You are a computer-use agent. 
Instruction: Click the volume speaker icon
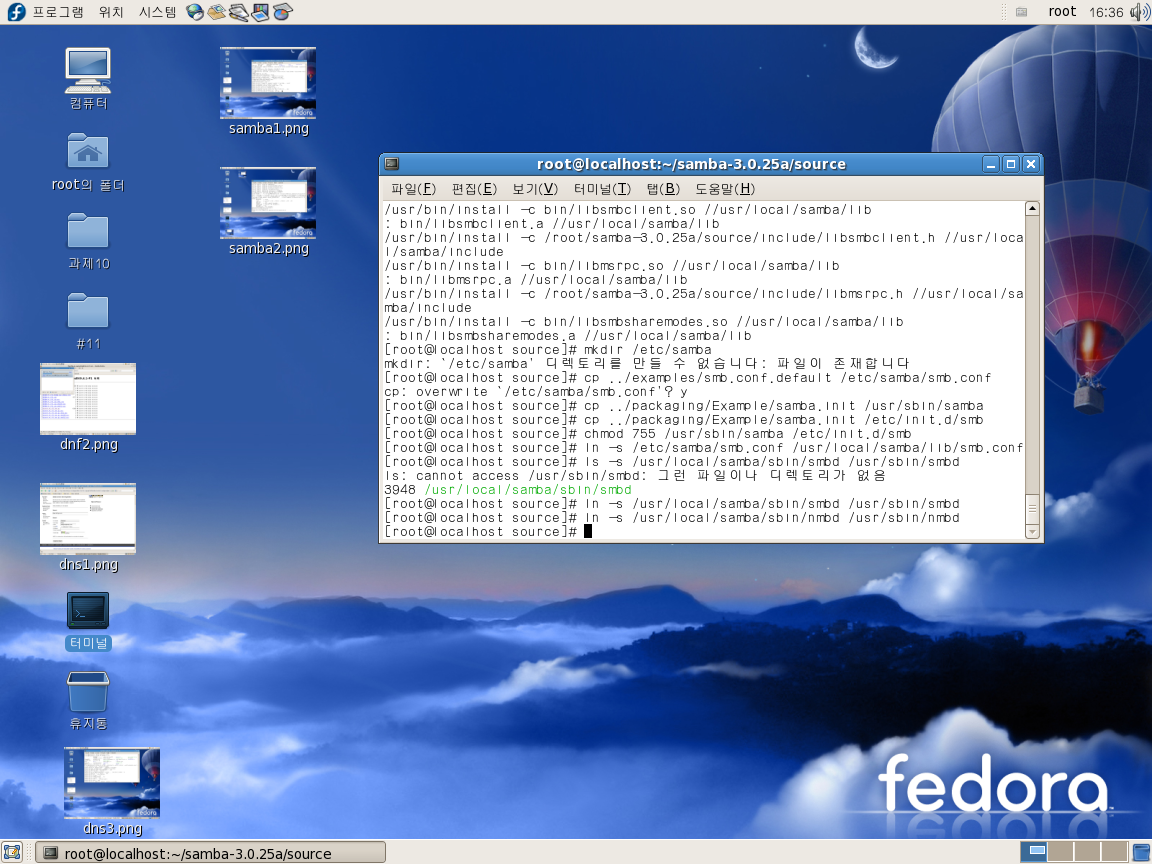point(1139,12)
